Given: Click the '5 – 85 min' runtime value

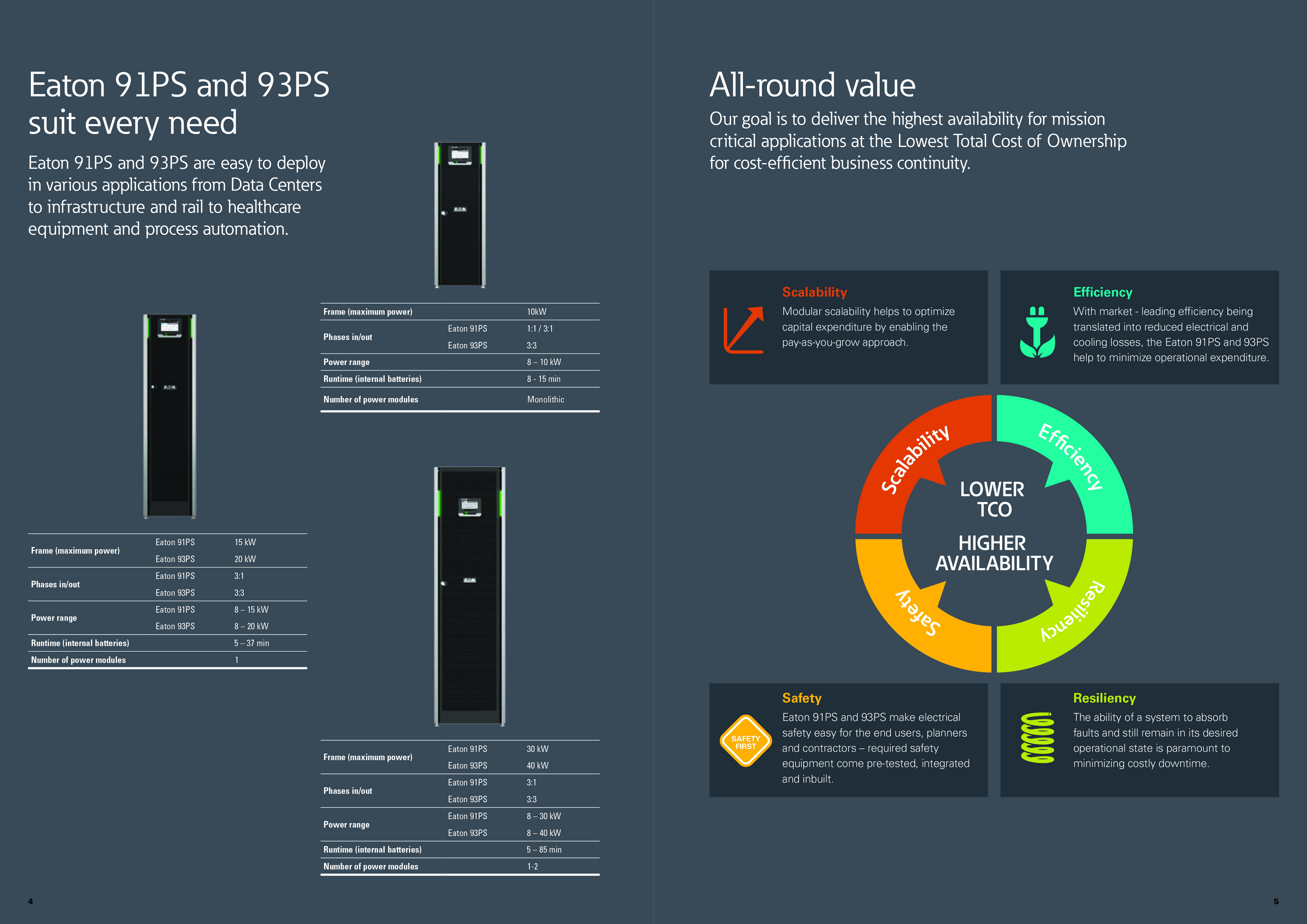Looking at the screenshot, I should point(544,850).
